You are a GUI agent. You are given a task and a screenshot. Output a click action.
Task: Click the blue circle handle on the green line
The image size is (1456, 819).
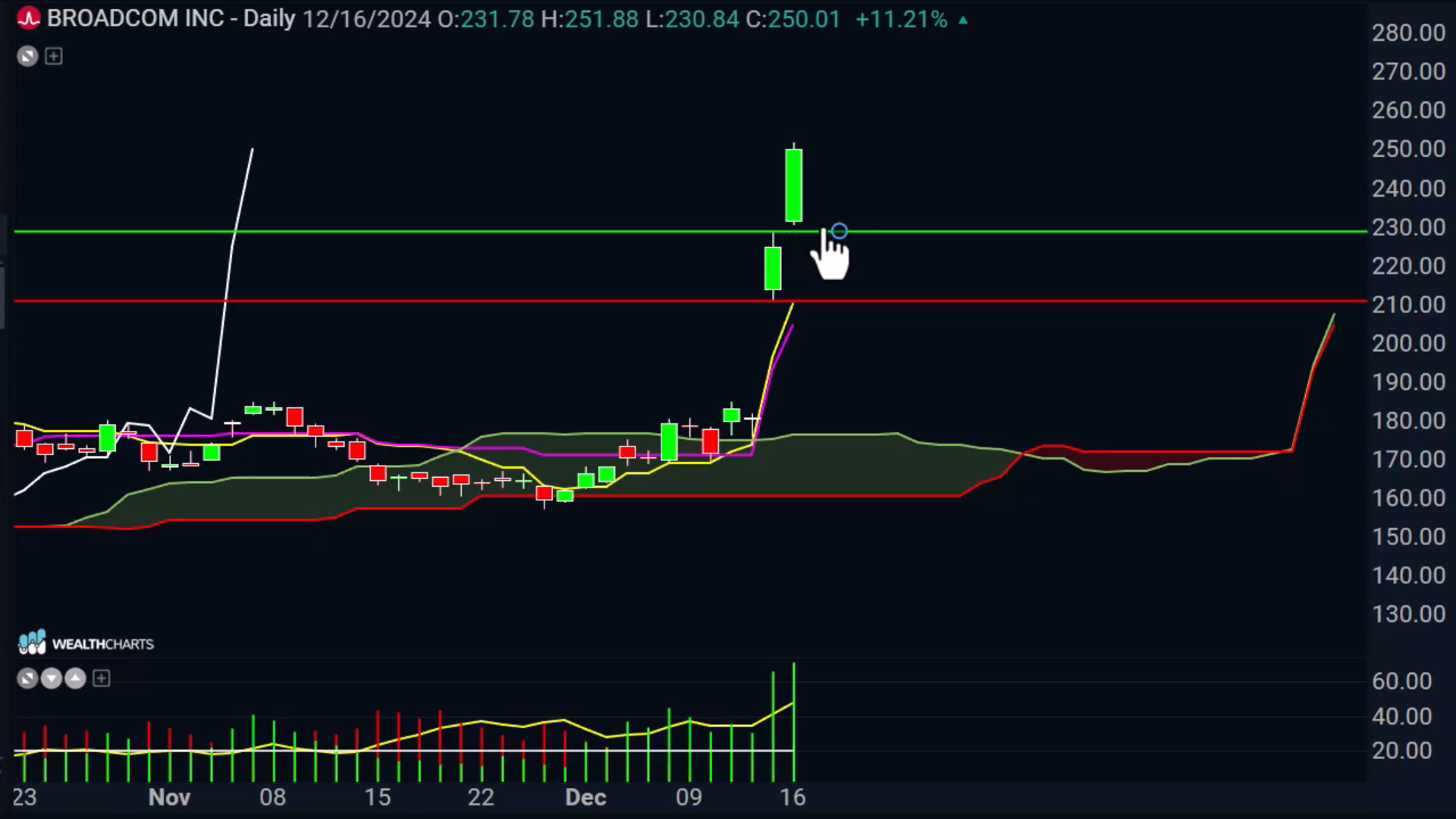point(839,231)
